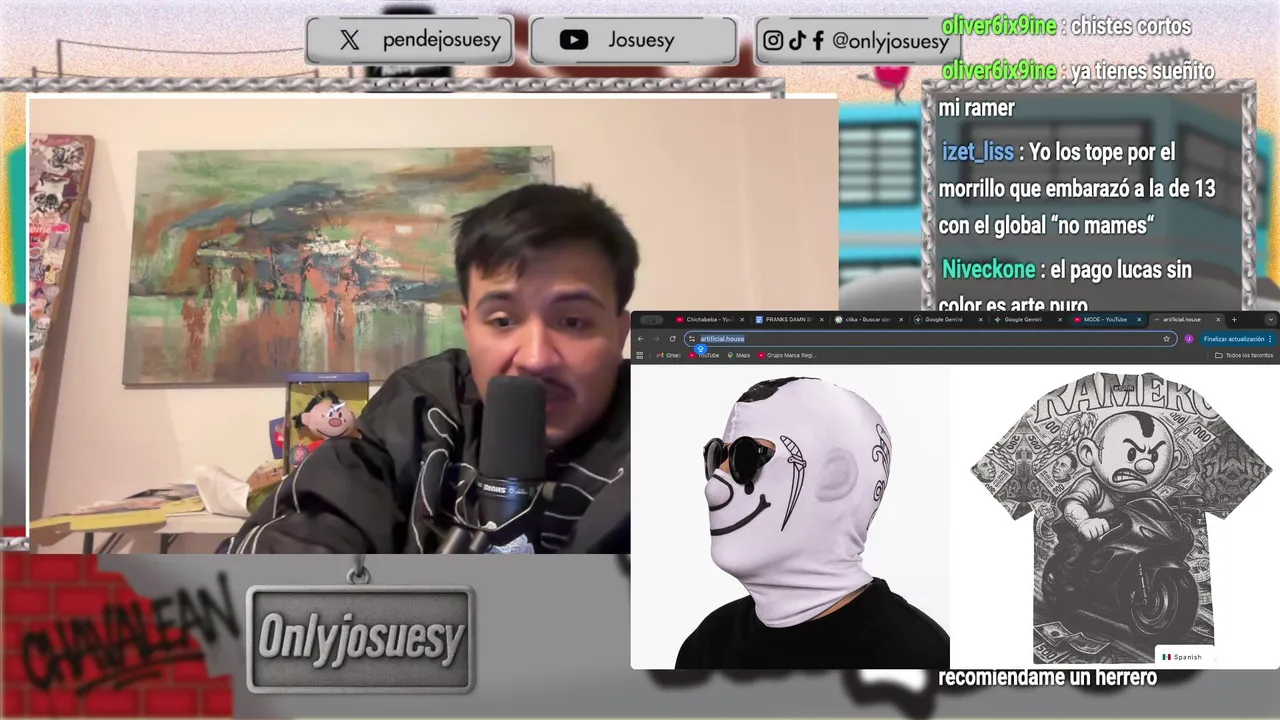Open the Maps bookmark
Viewport: 1280px width, 720px height.
click(737, 355)
